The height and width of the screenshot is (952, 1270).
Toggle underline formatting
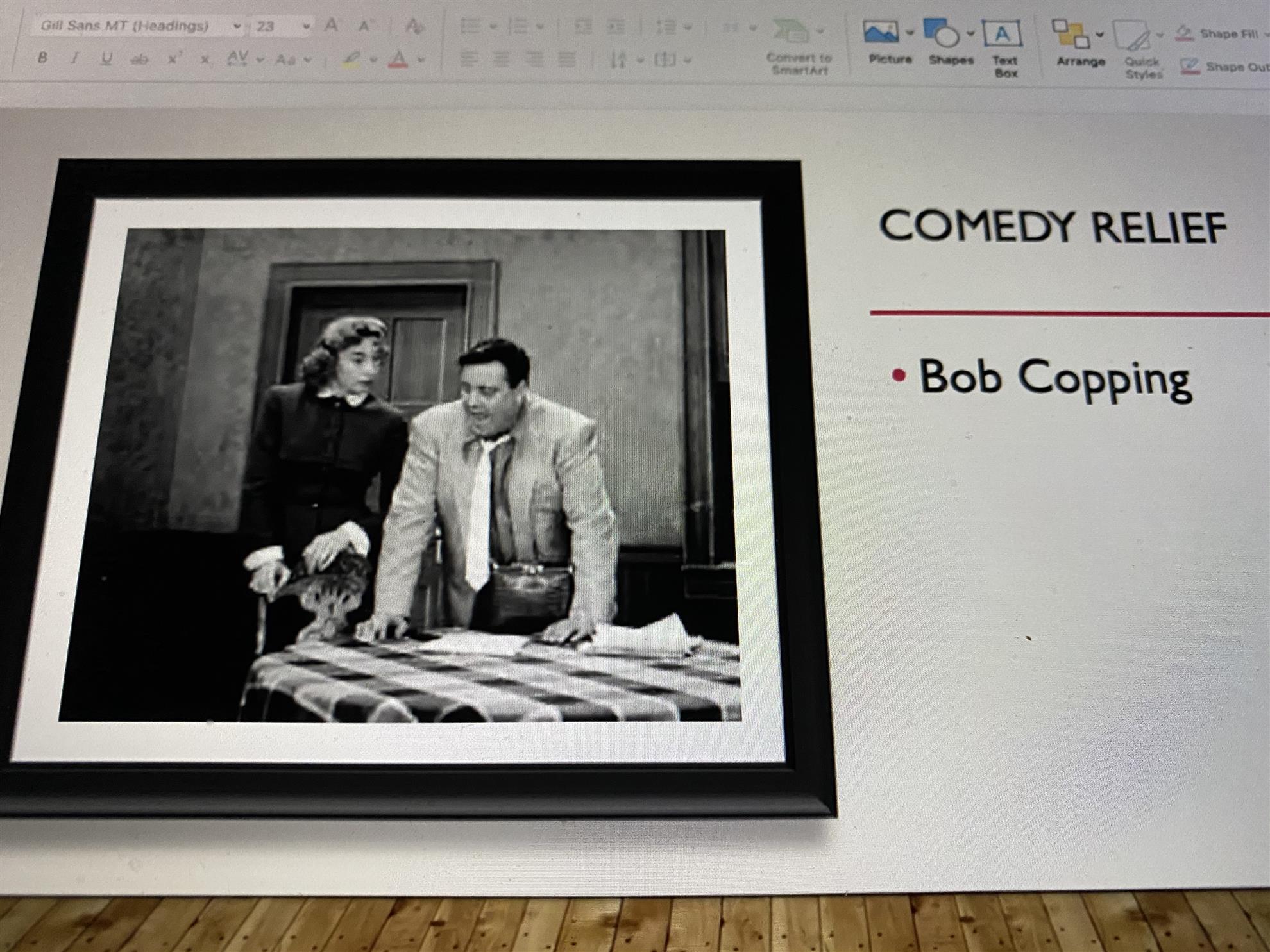click(106, 58)
